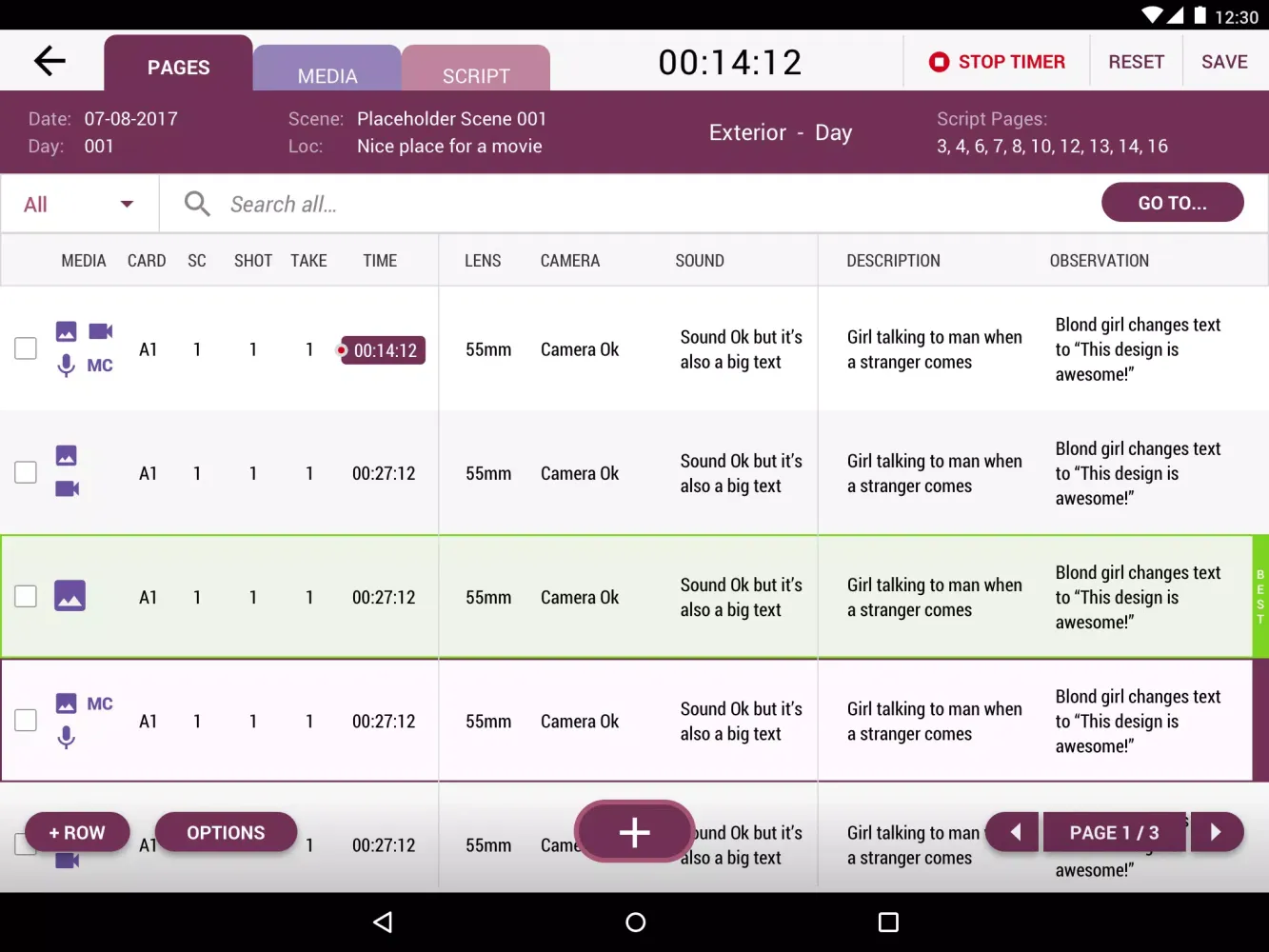Tap the MC label in the fourth row
The image size is (1269, 952).
(100, 704)
